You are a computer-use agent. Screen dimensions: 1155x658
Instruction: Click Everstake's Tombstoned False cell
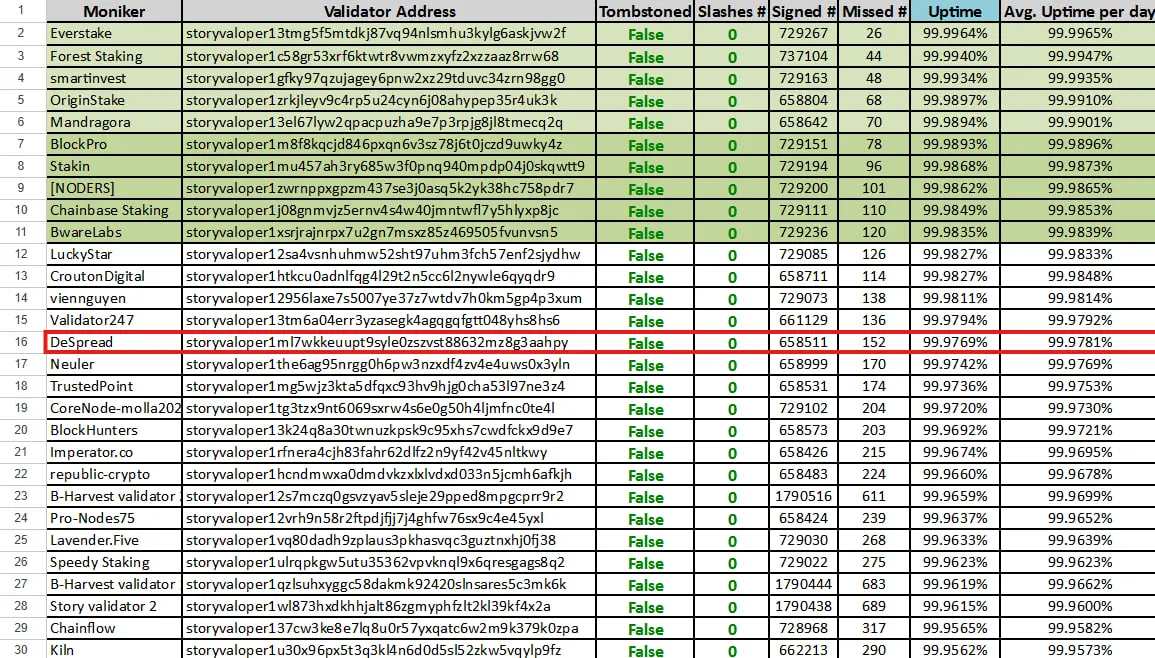click(x=645, y=34)
